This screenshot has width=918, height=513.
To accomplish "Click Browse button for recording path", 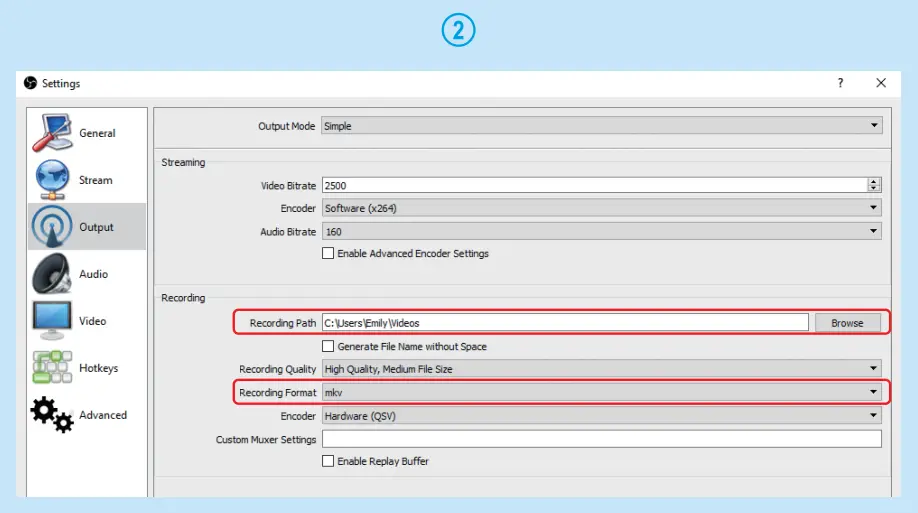I will [x=847, y=323].
